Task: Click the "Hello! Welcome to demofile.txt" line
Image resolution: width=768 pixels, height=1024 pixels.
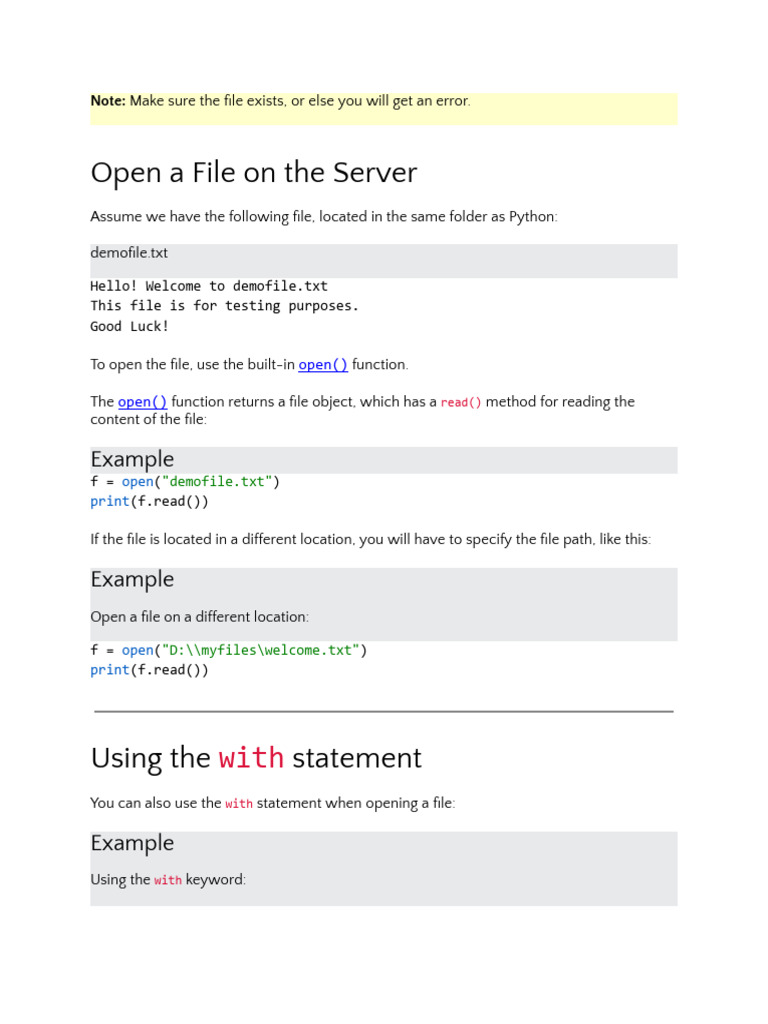Action: (209, 286)
